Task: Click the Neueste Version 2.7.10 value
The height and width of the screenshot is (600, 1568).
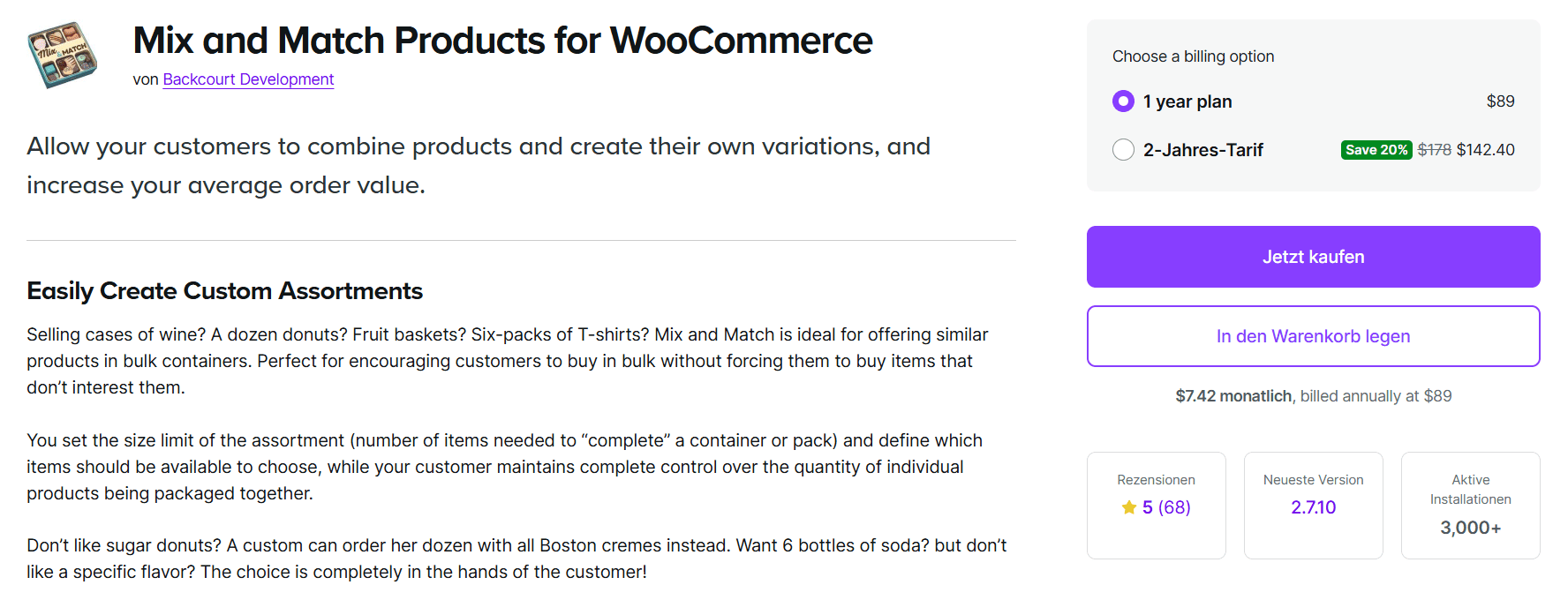Action: pyautogui.click(x=1313, y=506)
